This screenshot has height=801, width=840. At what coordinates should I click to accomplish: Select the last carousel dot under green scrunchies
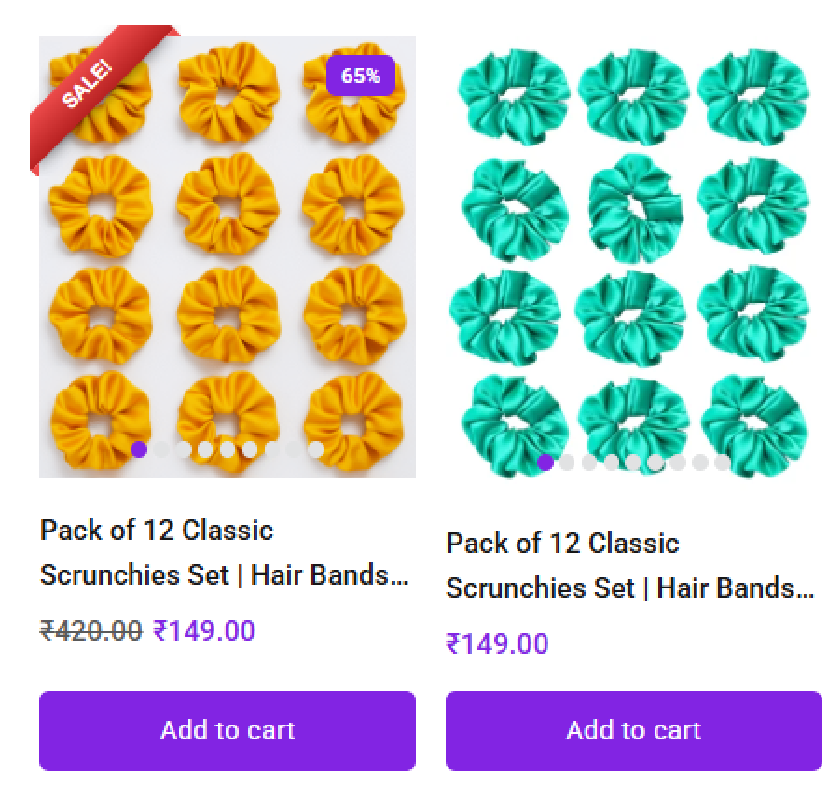click(722, 462)
